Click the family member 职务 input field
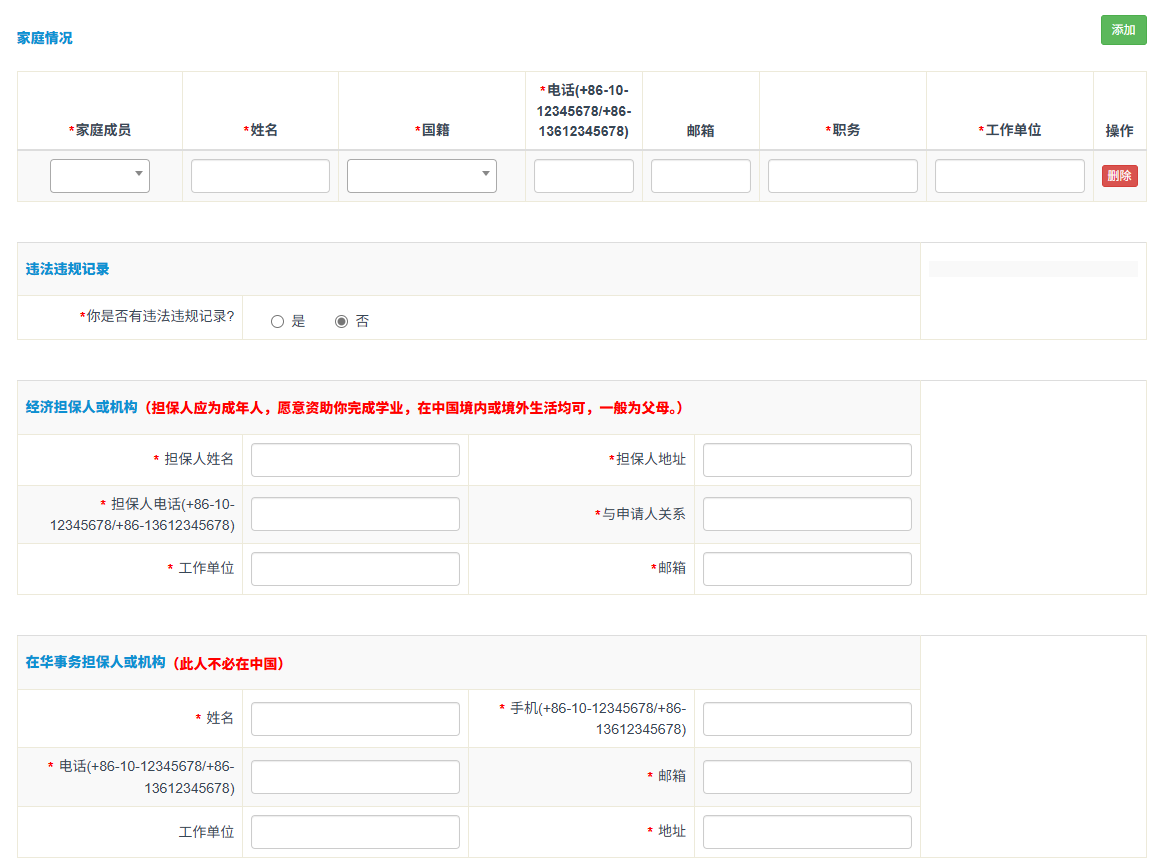This screenshot has width=1156, height=861. pyautogui.click(x=842, y=176)
